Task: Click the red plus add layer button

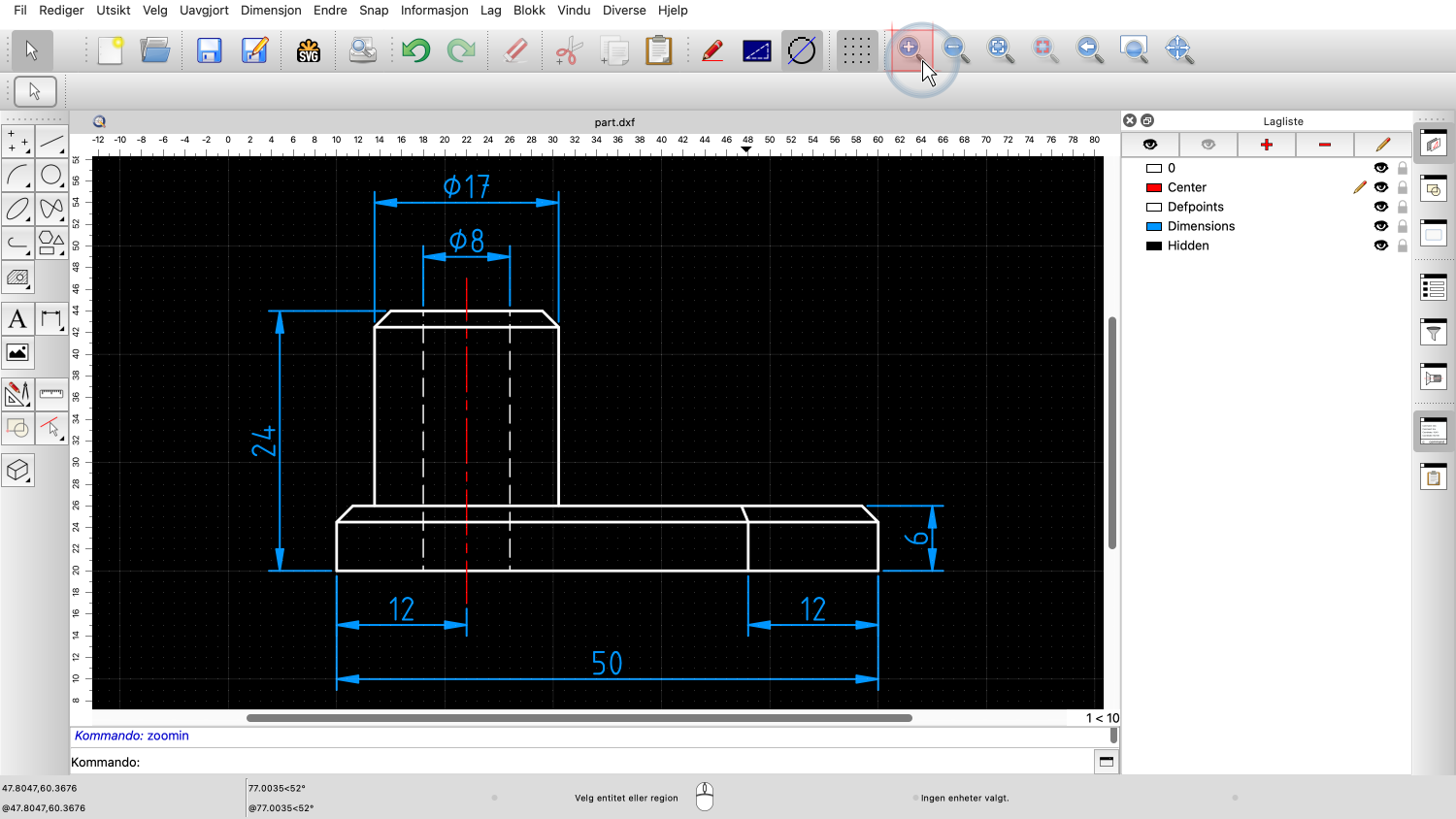Action: [x=1267, y=145]
